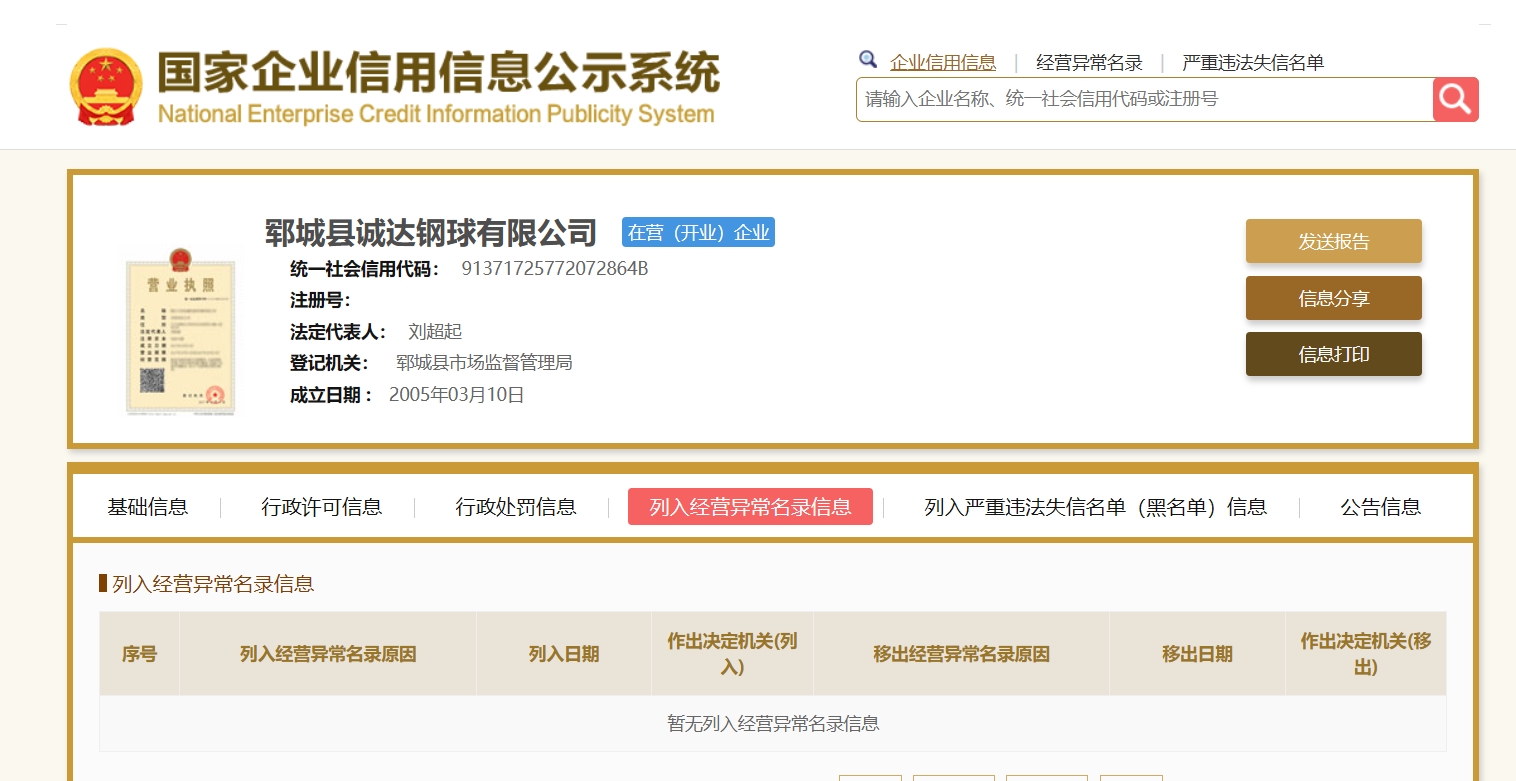Click the legal representative name 刘超起

(435, 332)
